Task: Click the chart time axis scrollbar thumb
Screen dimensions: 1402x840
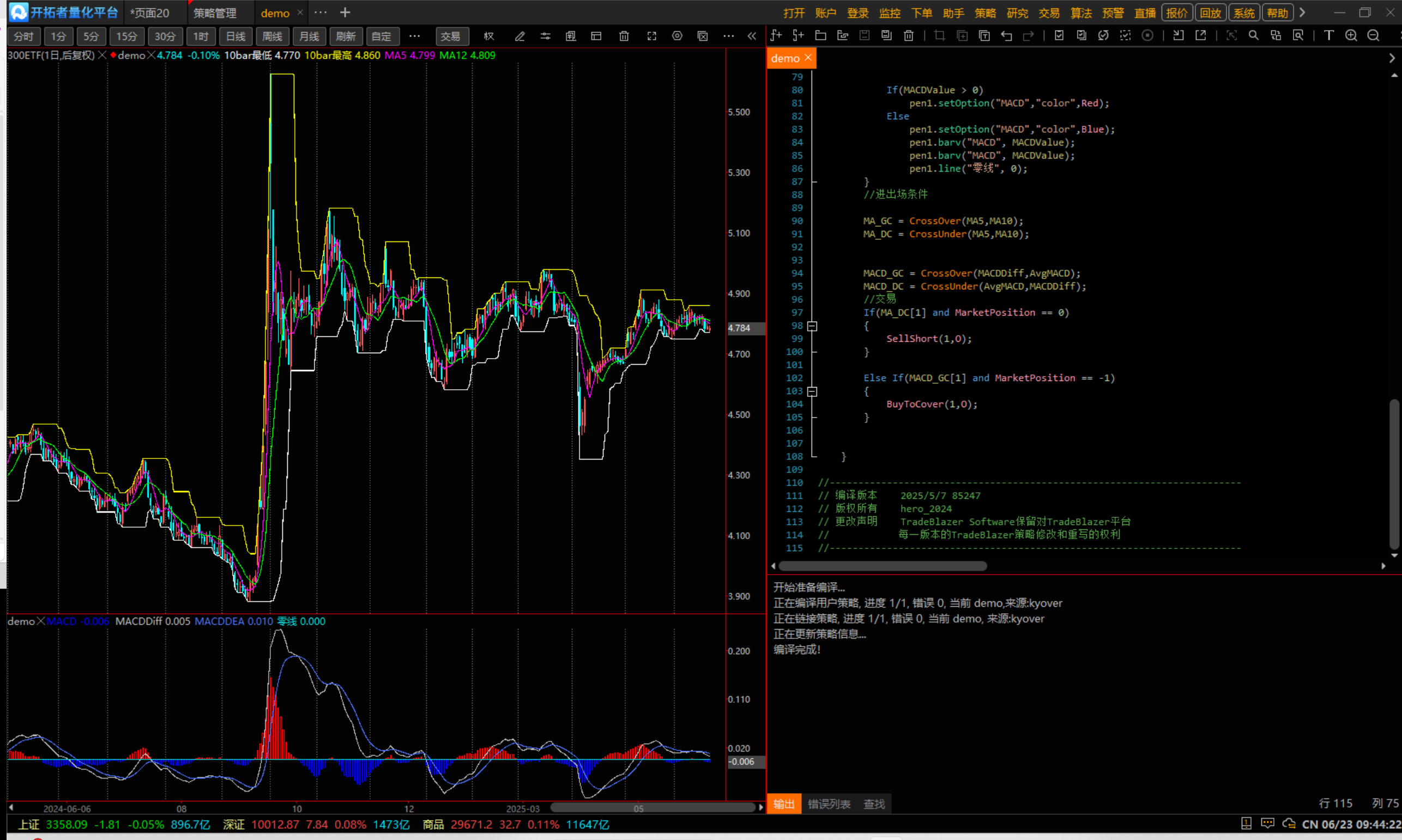Action: click(652, 807)
